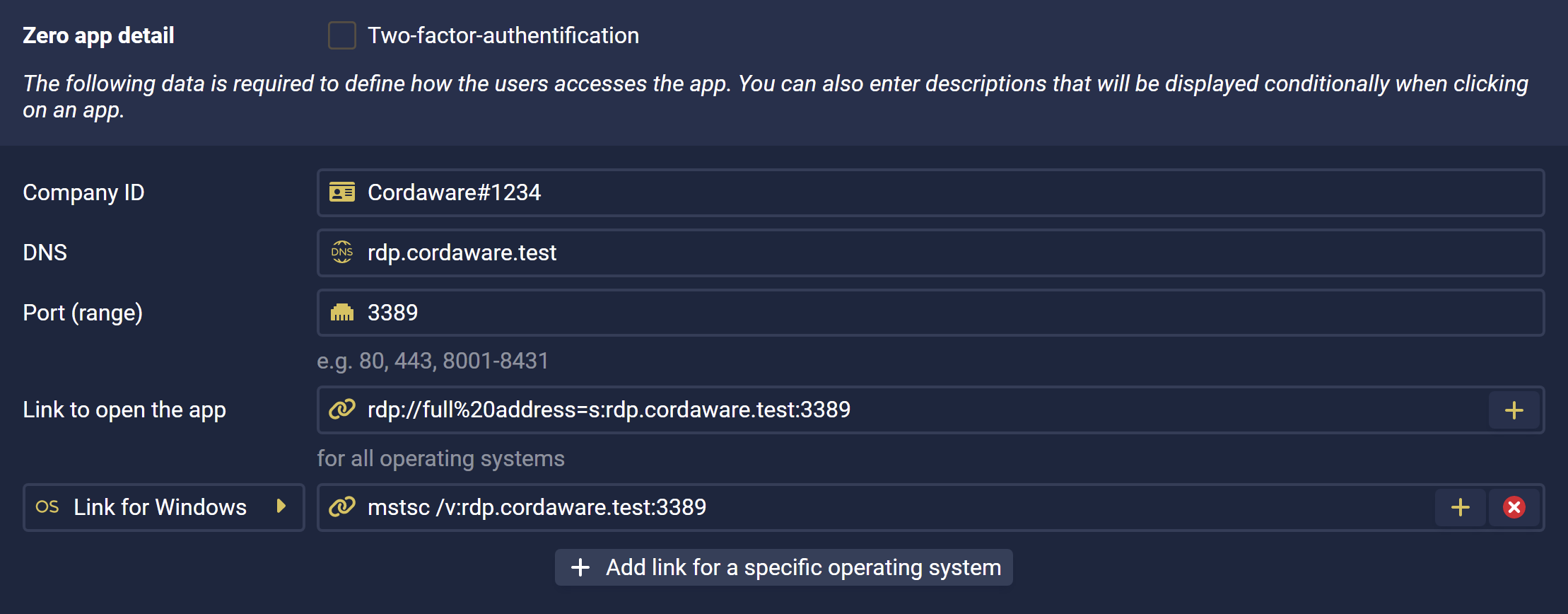Click into the Link to open the app field

pos(903,410)
